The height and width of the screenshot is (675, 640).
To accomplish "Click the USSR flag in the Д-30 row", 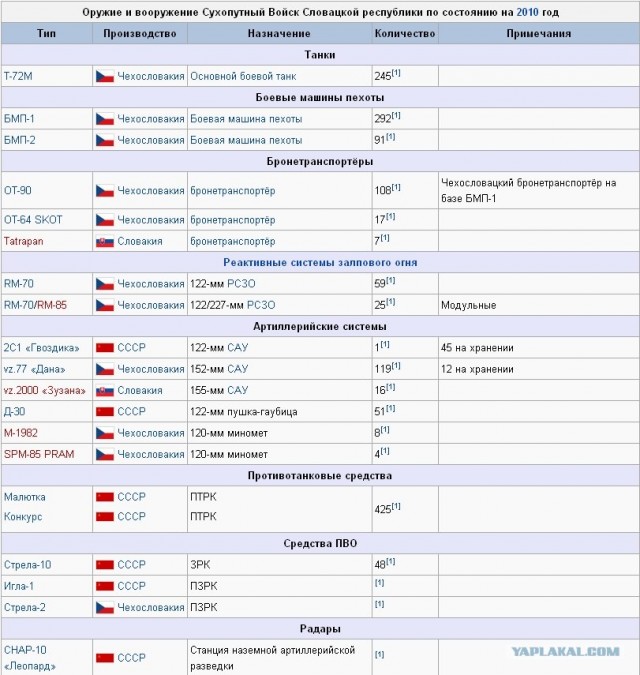I will tap(105, 412).
